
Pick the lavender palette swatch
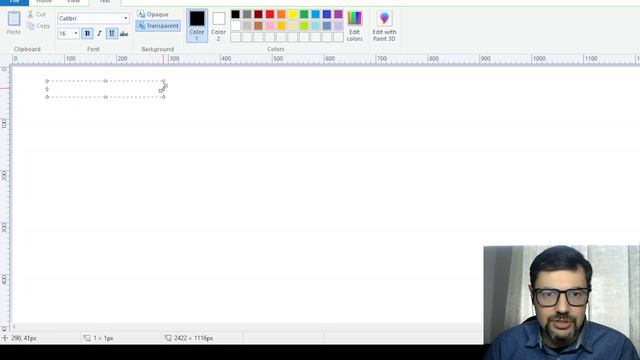(x=338, y=26)
